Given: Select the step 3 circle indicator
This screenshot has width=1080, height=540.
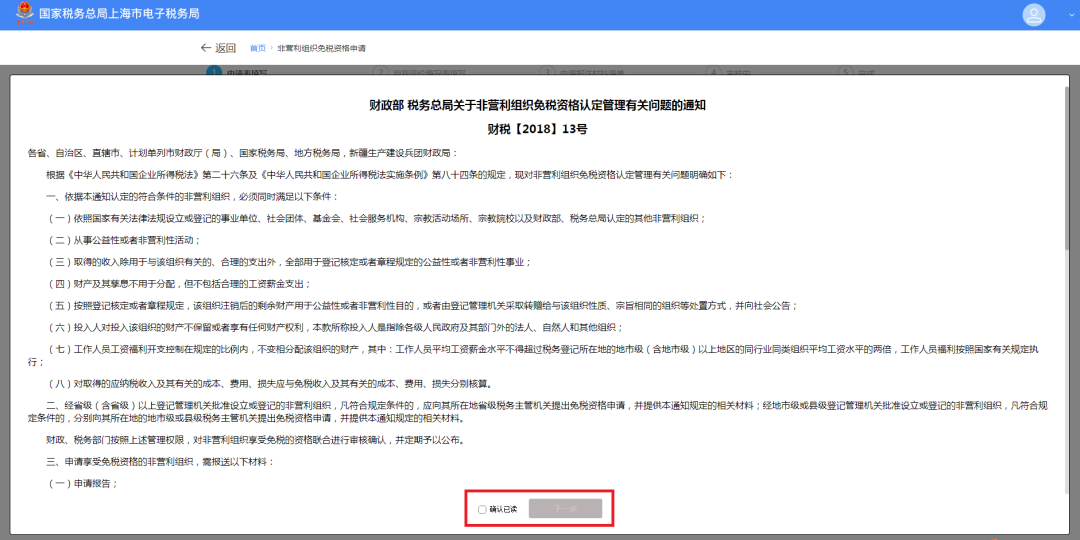Looking at the screenshot, I should [x=546, y=72].
